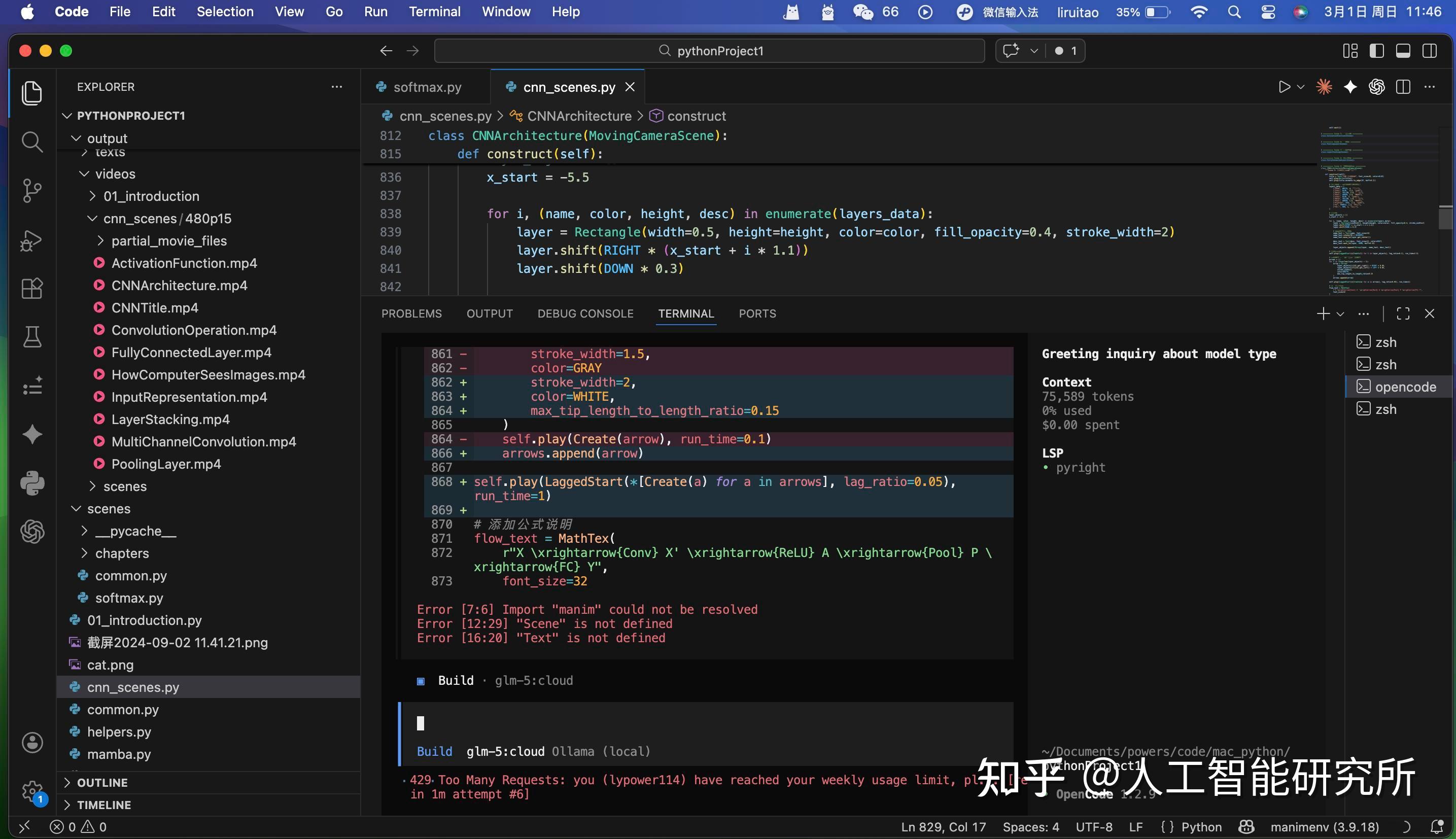Open the Testing flask icon
1456x839 pixels.
click(x=31, y=337)
